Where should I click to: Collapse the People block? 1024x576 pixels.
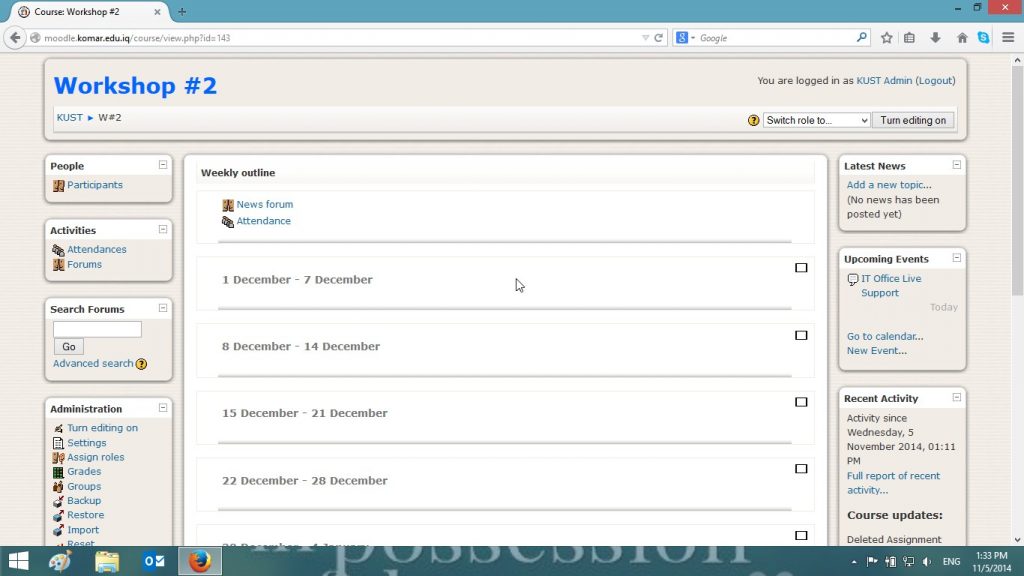pyautogui.click(x=163, y=165)
